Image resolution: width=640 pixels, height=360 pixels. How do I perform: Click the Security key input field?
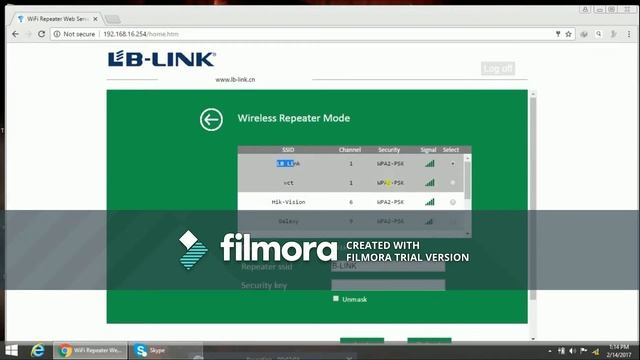(x=388, y=285)
